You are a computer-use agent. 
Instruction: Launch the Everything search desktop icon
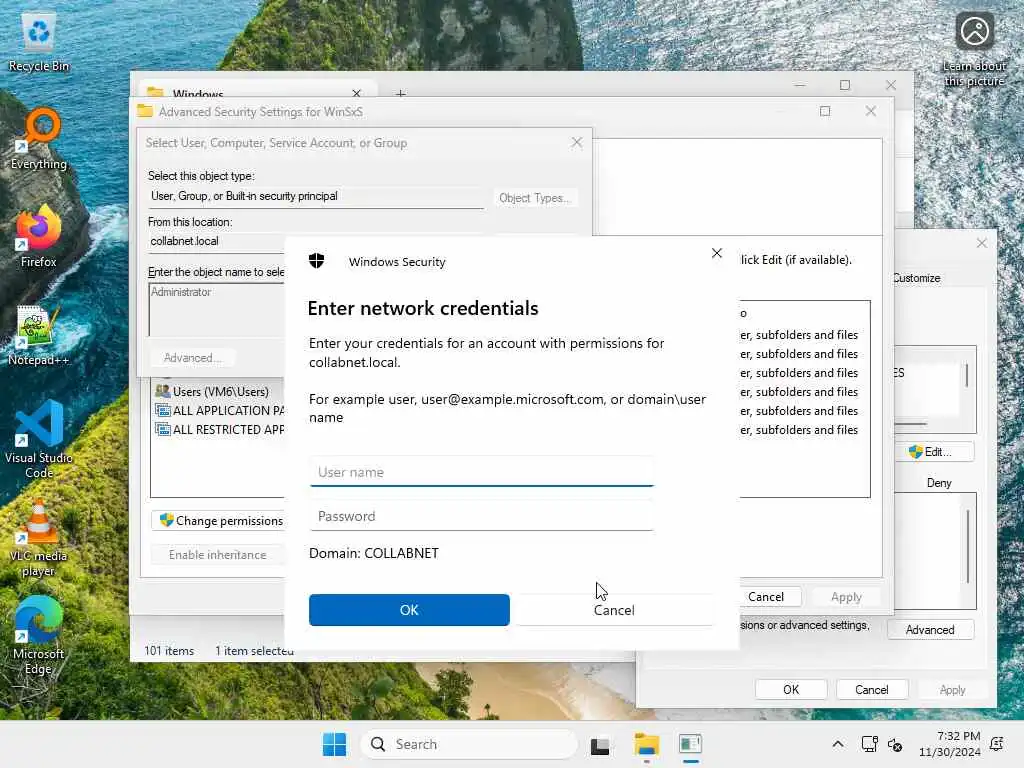(39, 139)
